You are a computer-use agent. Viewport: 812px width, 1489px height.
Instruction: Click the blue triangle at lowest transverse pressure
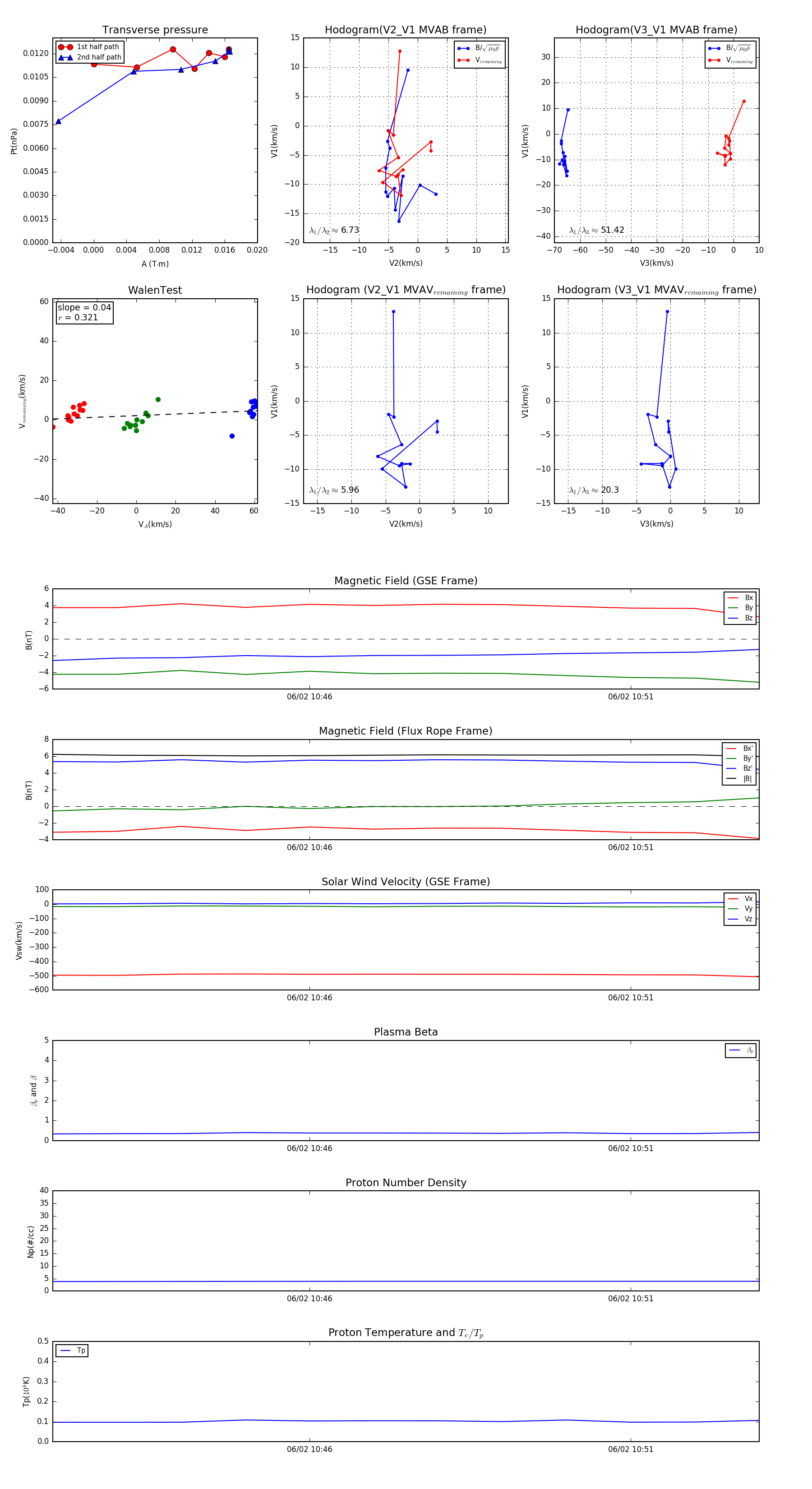[58, 121]
